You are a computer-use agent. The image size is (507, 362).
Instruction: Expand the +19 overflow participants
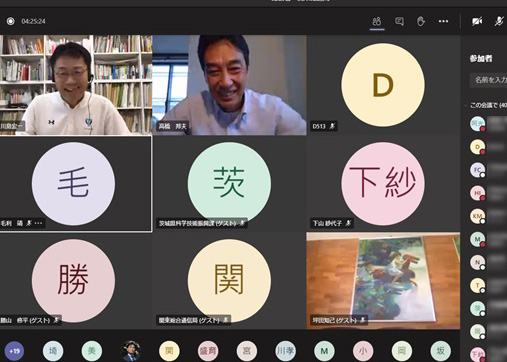(x=14, y=351)
